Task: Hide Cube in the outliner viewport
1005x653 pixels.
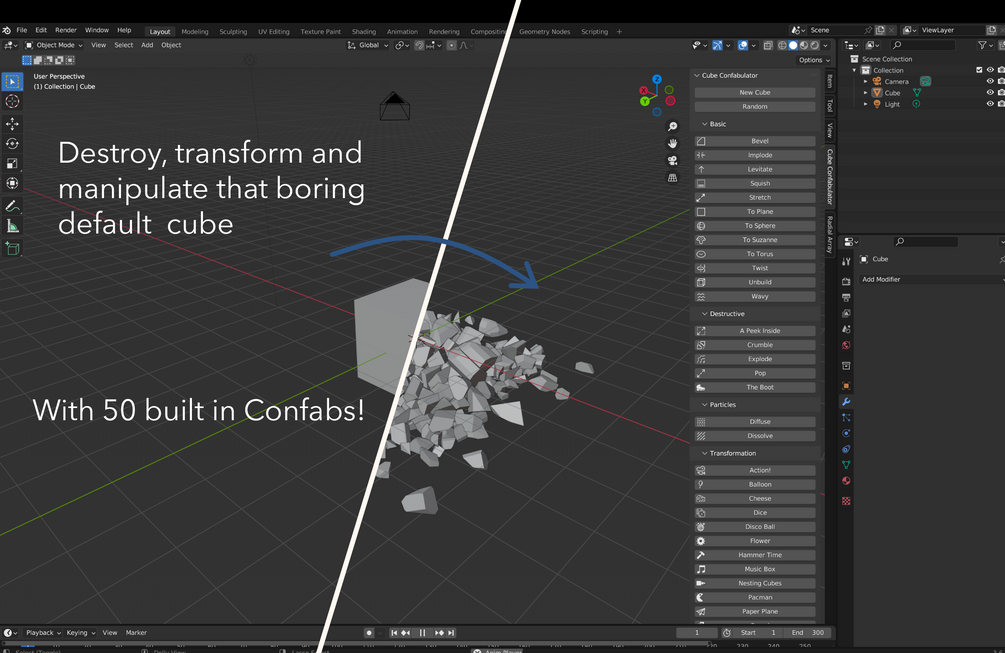Action: point(990,92)
